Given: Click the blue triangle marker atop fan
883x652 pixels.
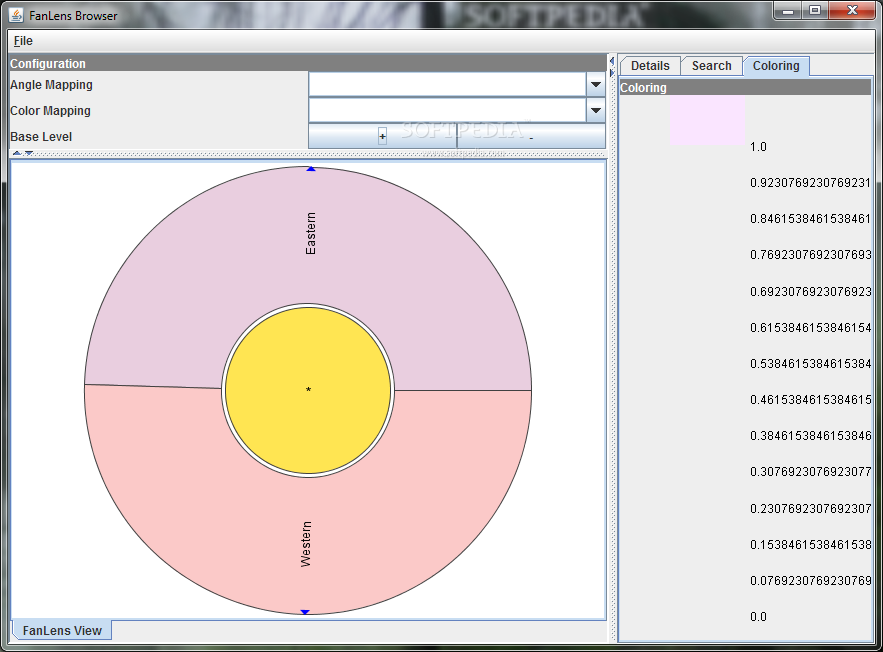Looking at the screenshot, I should coord(311,169).
